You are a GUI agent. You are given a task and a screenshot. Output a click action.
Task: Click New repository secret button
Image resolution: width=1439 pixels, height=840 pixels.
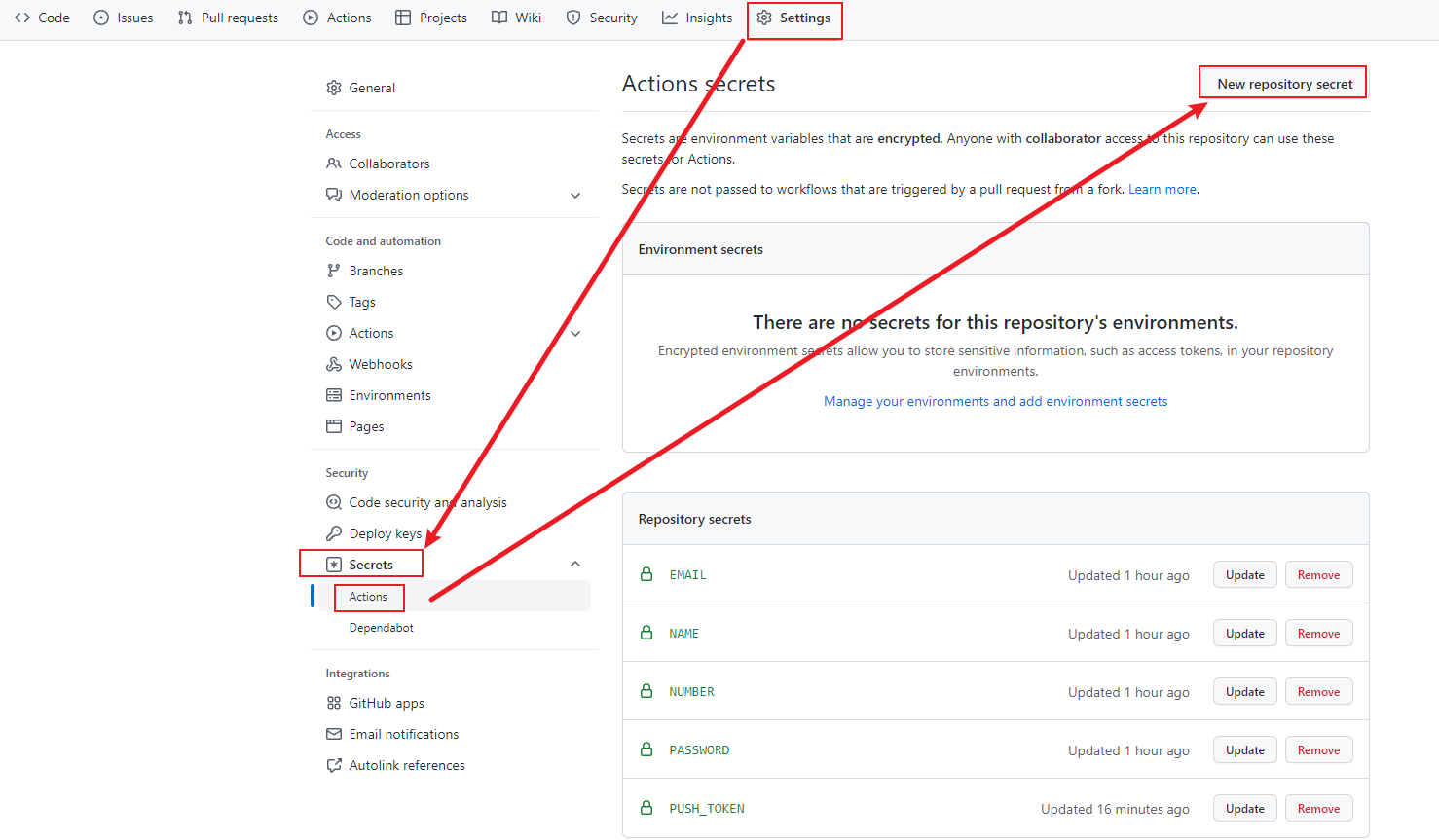(1284, 84)
